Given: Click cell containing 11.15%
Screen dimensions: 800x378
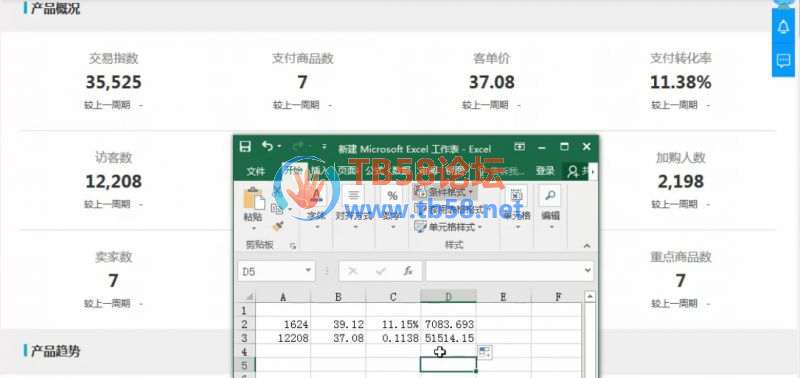Looking at the screenshot, I should (x=393, y=324).
